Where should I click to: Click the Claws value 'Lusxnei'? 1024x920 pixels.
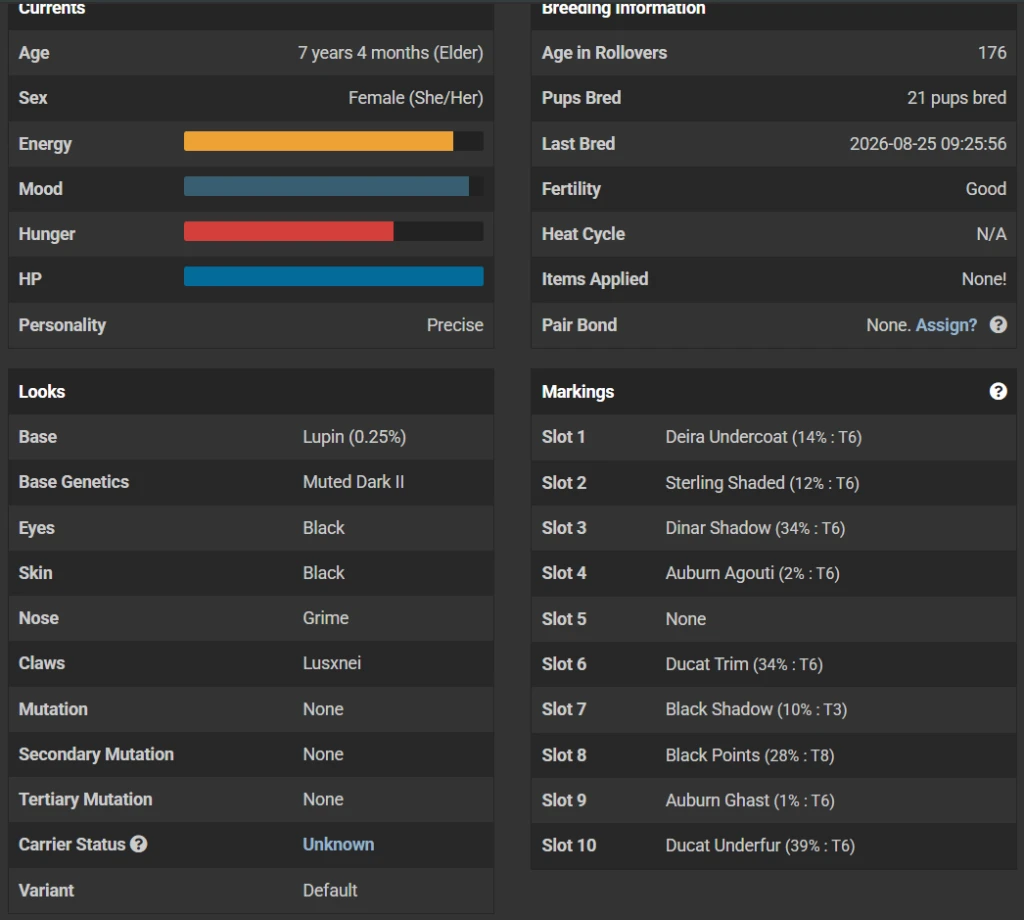332,663
